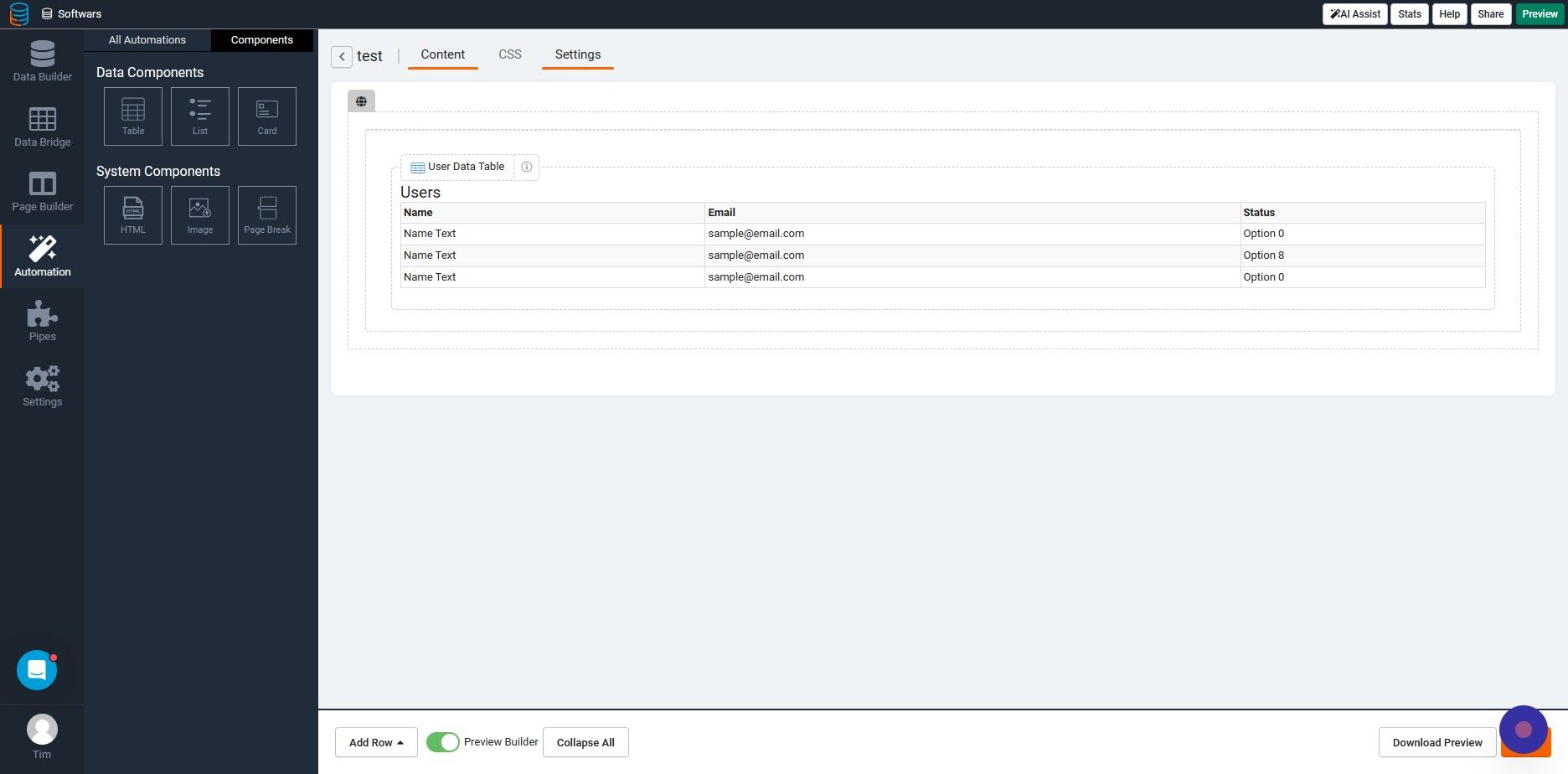The image size is (1568, 774).
Task: Click the Collapse All button
Action: [x=585, y=742]
